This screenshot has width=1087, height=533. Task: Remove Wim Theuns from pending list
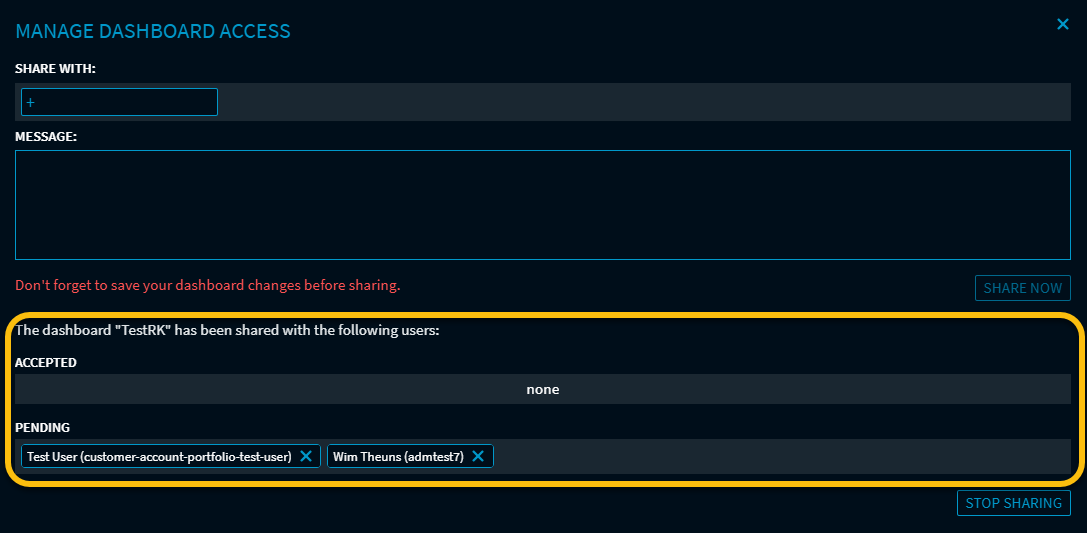pos(478,457)
